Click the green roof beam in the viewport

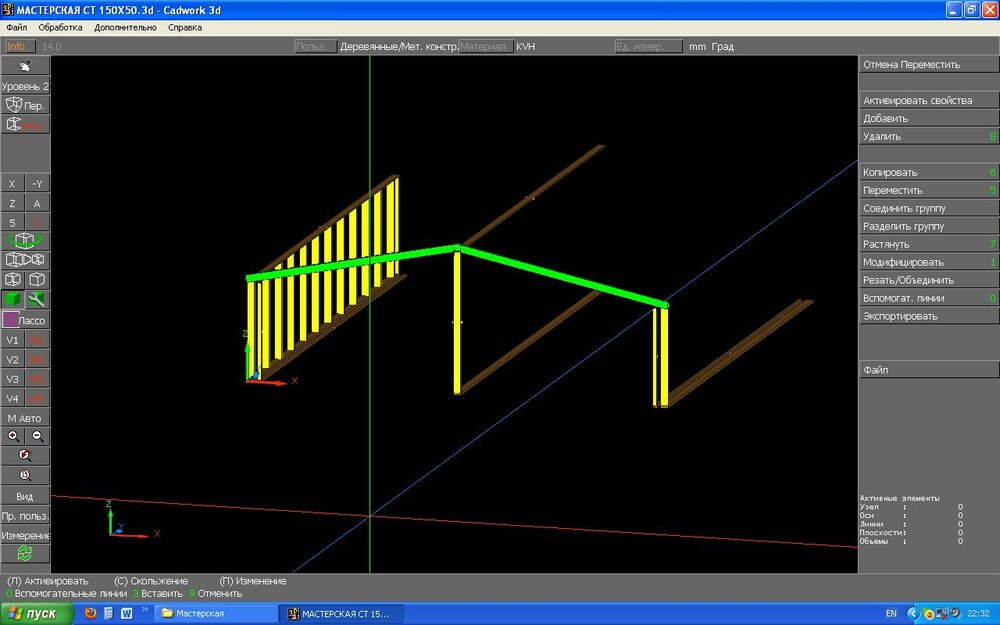click(x=560, y=274)
